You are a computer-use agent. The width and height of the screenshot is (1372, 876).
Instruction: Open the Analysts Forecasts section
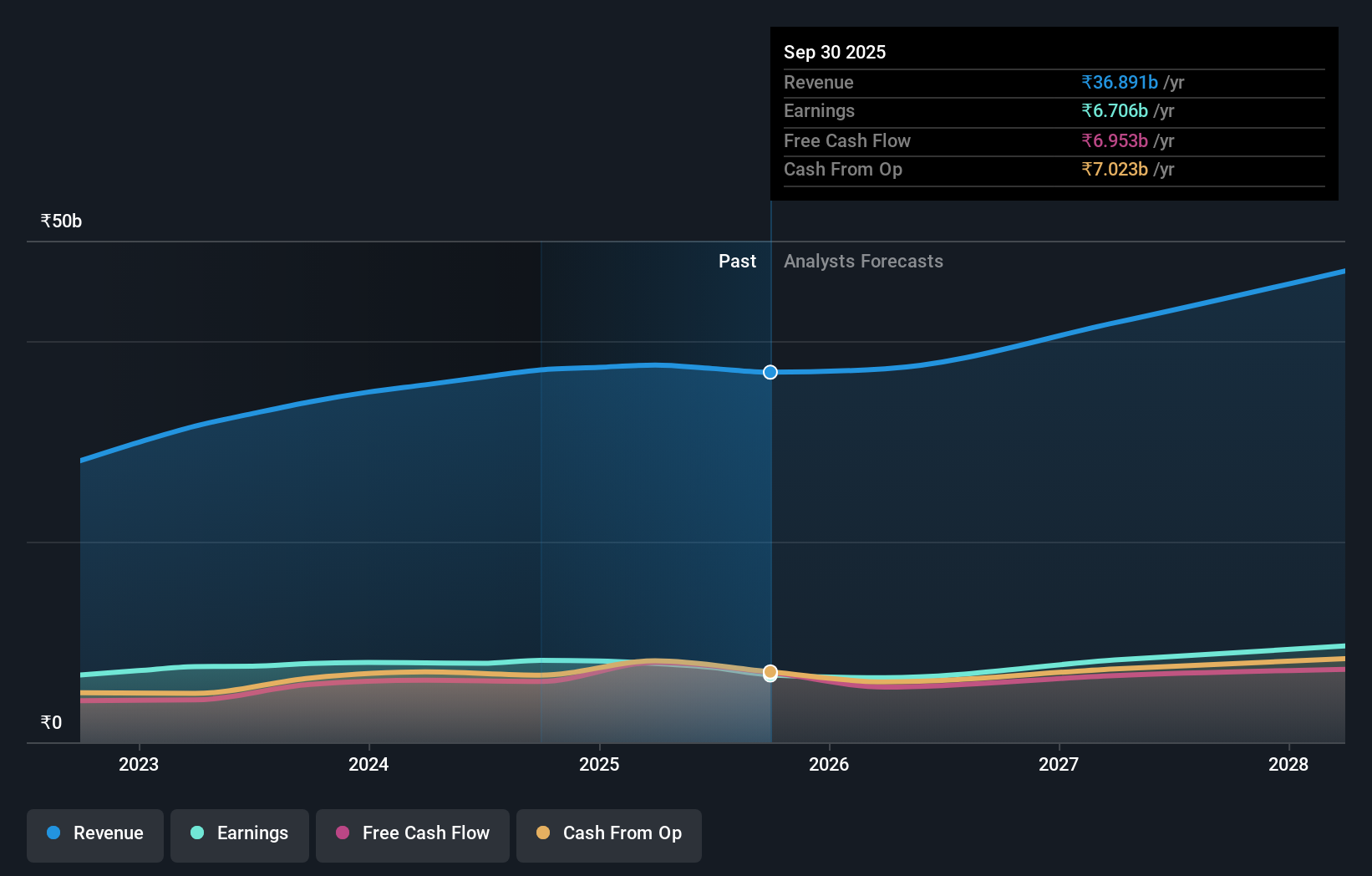863,261
